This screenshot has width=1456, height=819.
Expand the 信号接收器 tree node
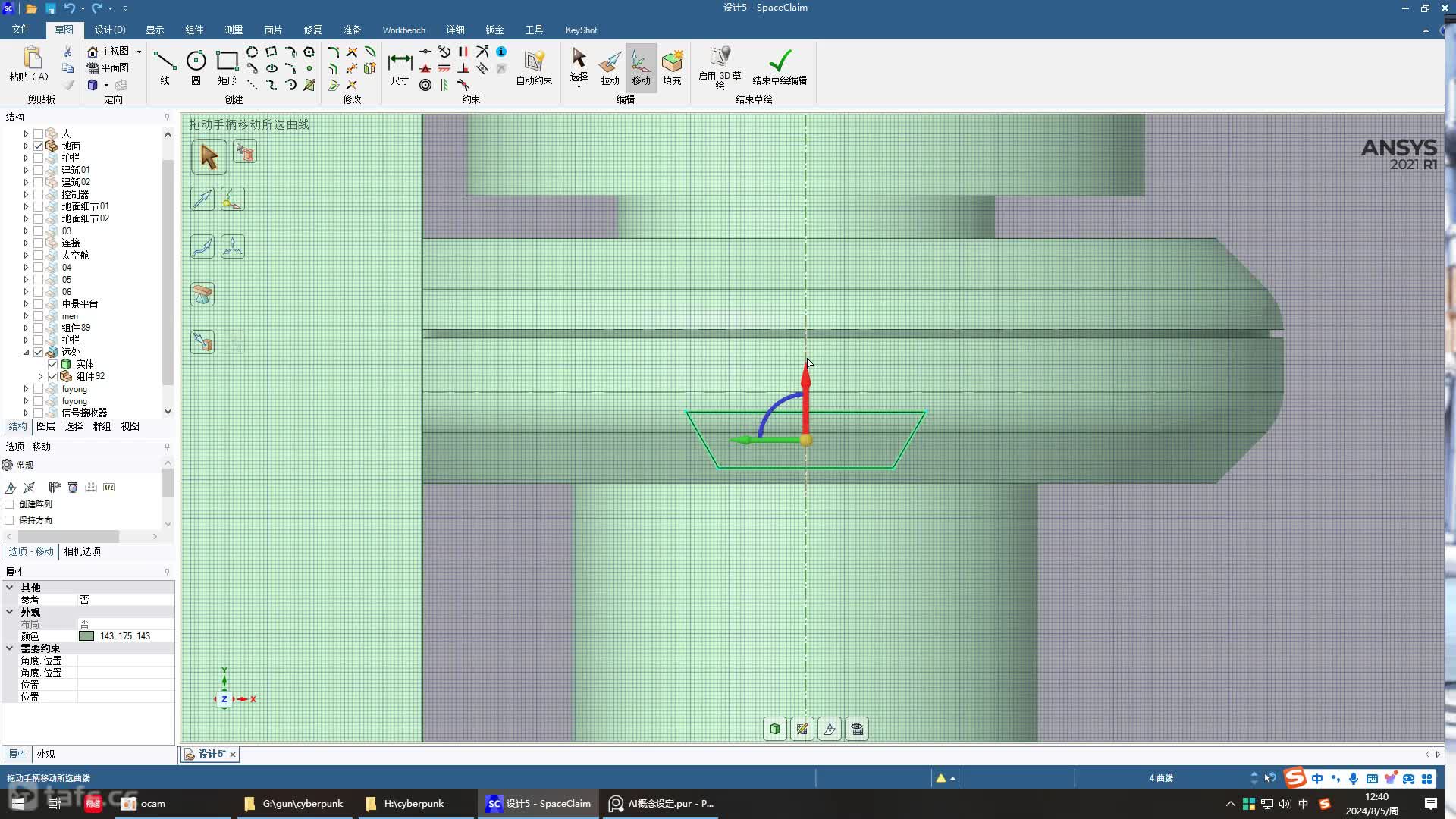pos(26,413)
